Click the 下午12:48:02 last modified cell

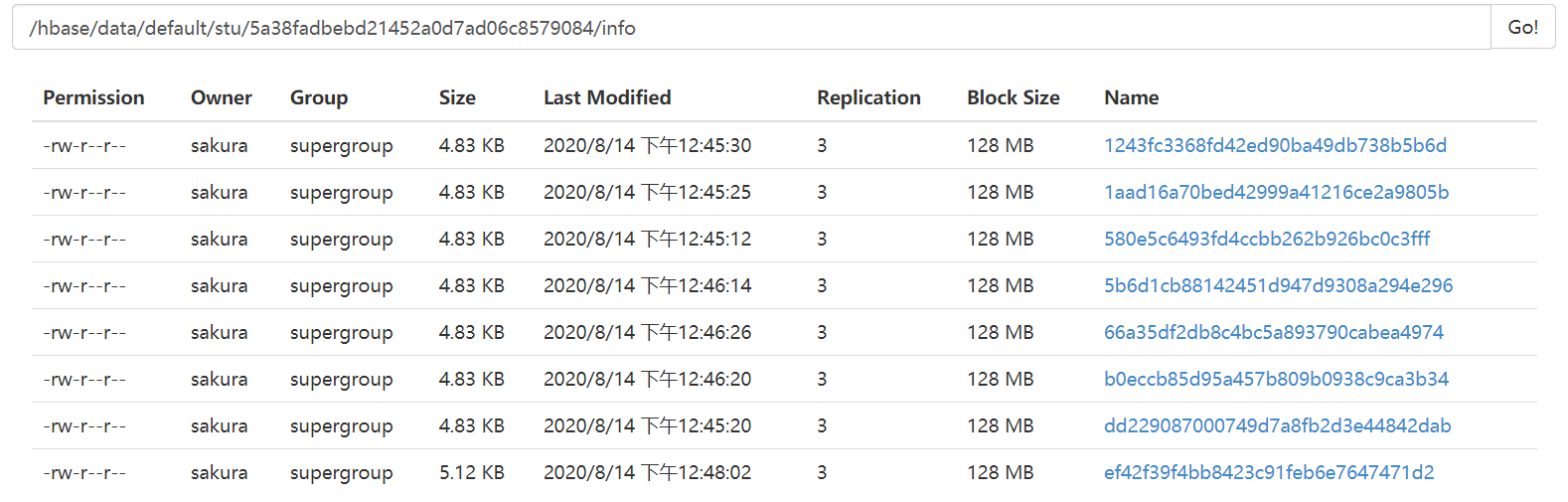point(647,472)
